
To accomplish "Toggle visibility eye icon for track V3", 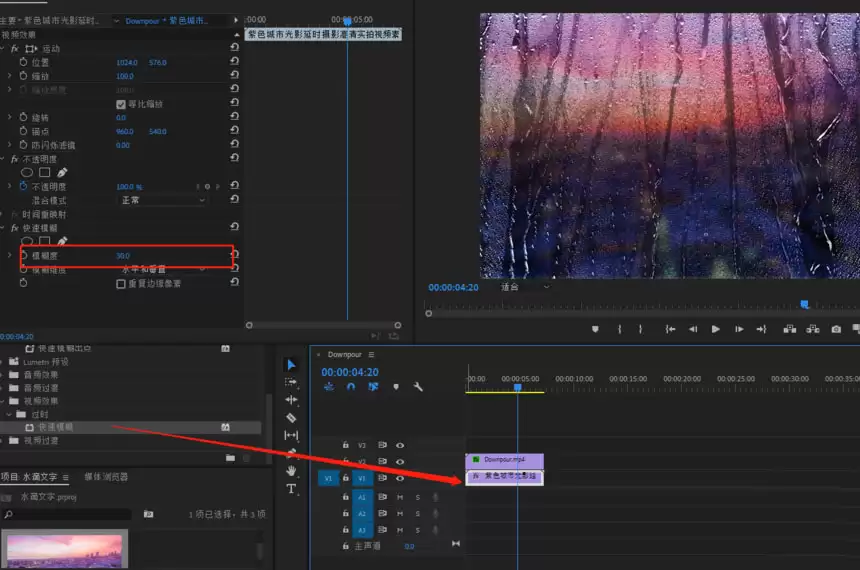I will (x=399, y=445).
